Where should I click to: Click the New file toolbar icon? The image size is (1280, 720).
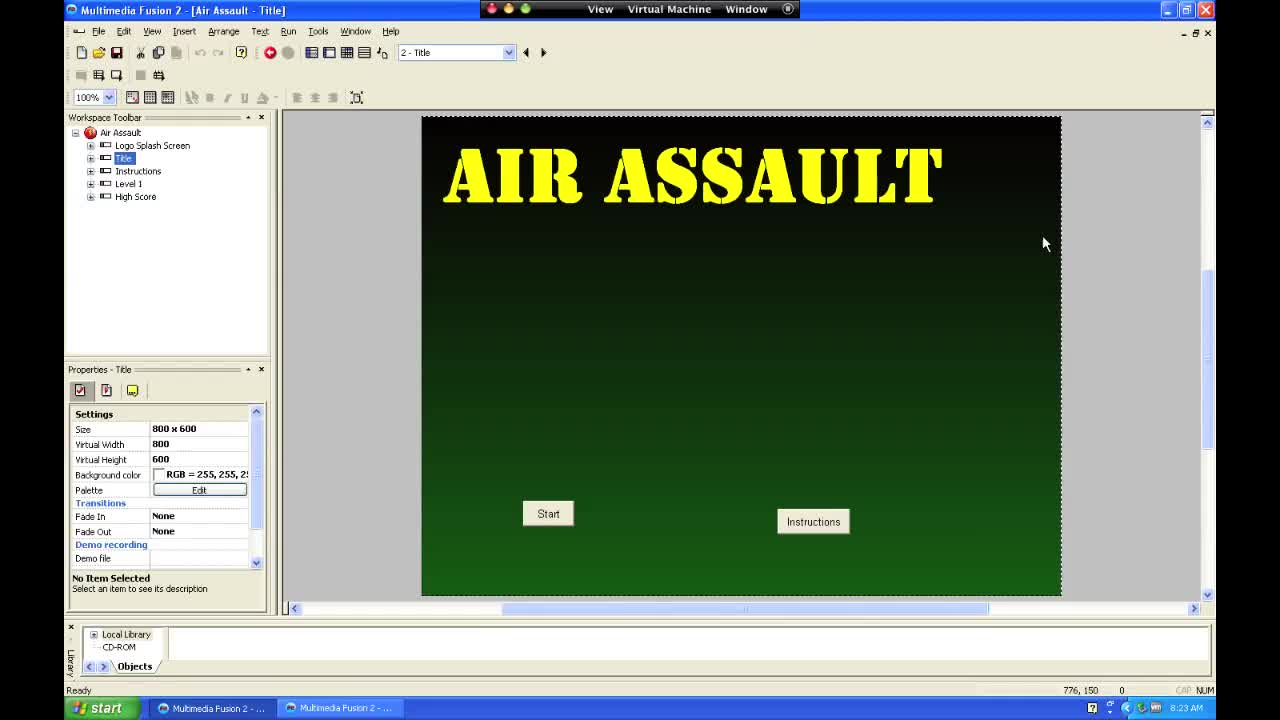point(81,52)
